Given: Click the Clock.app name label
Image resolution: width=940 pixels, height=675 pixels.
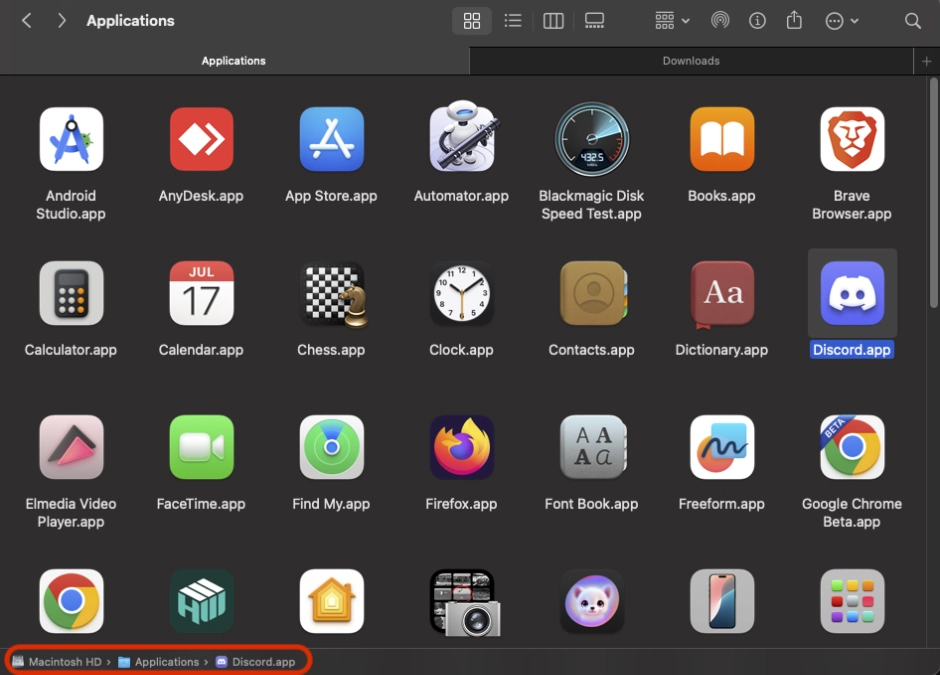Looking at the screenshot, I should tap(461, 349).
